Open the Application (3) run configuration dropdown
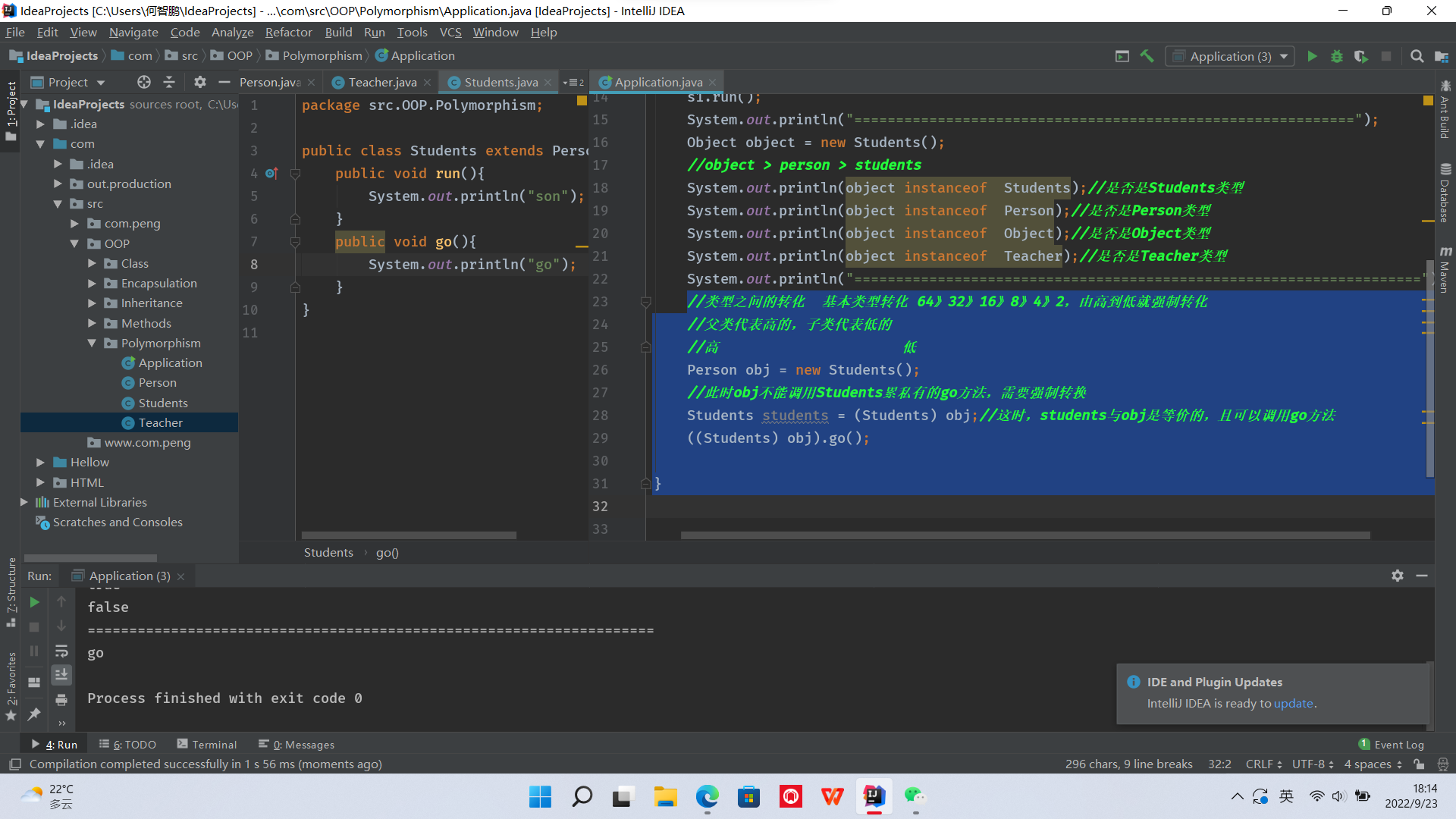Viewport: 1456px width, 819px height. [x=1229, y=56]
